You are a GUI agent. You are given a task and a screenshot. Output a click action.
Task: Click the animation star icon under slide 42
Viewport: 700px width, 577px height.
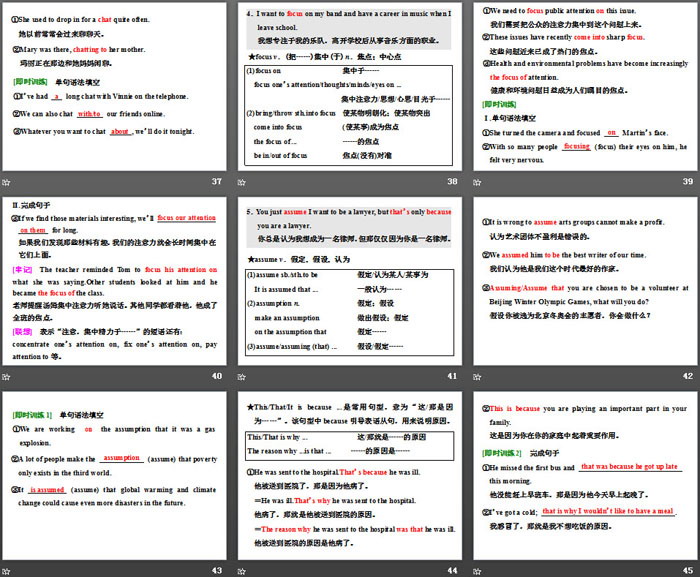477,377
